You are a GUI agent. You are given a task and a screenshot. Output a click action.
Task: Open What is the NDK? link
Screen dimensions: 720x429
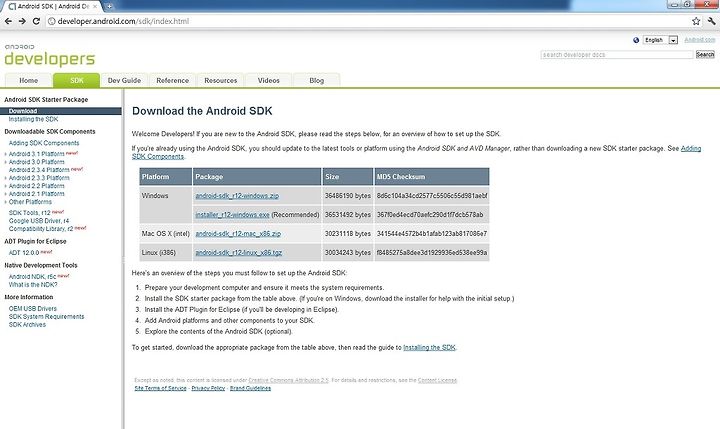click(x=33, y=285)
